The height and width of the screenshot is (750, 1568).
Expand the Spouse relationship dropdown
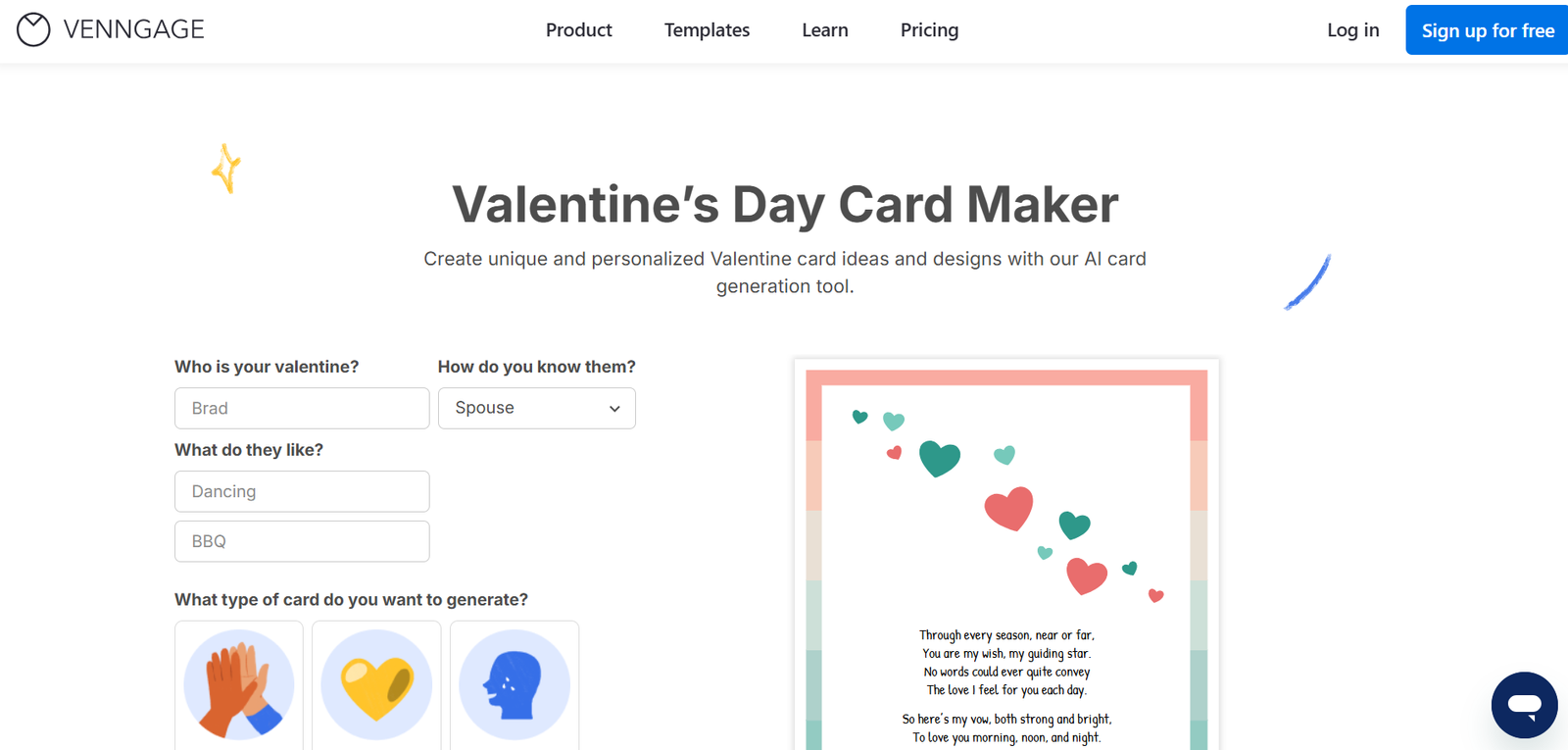pos(536,408)
